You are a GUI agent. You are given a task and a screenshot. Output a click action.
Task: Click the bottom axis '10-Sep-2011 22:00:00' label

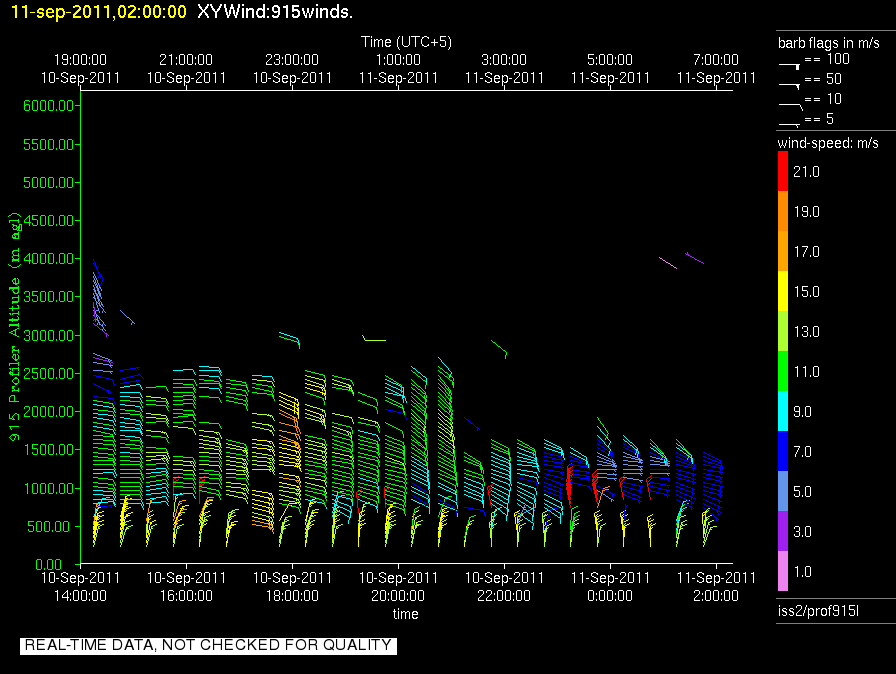(x=504, y=587)
